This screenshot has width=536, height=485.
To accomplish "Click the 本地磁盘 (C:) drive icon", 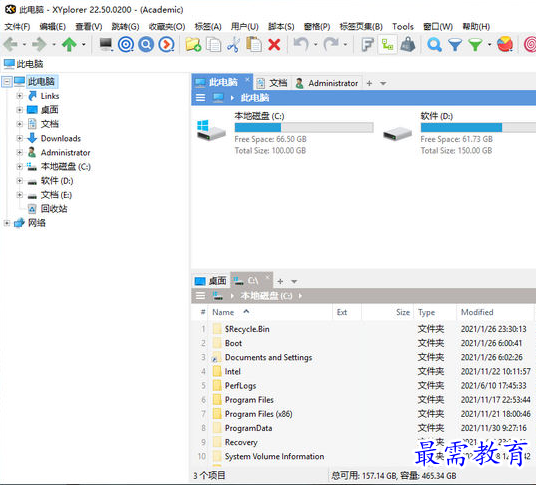I will coord(211,130).
